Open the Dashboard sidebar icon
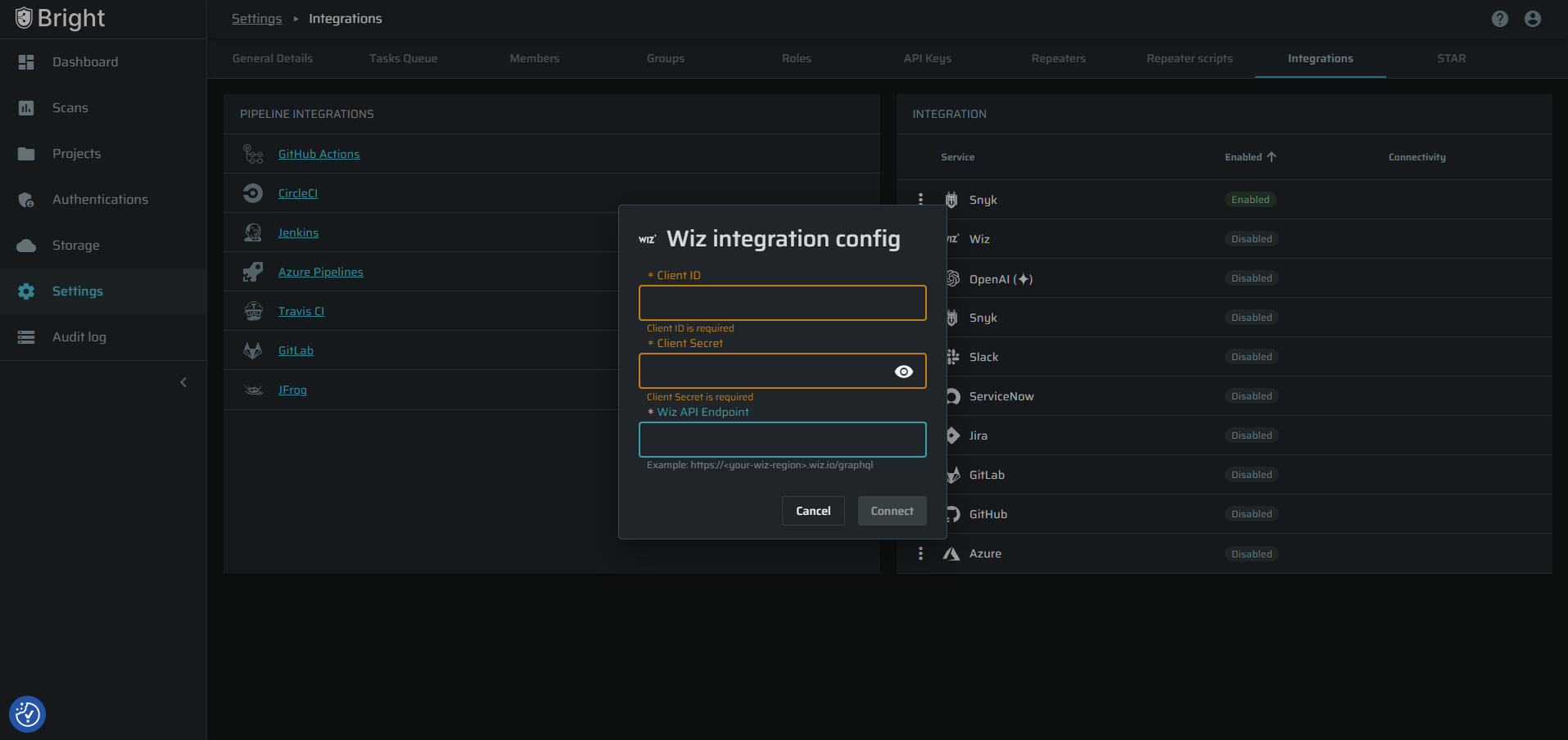Screen dimensions: 1568x740 click(26, 62)
